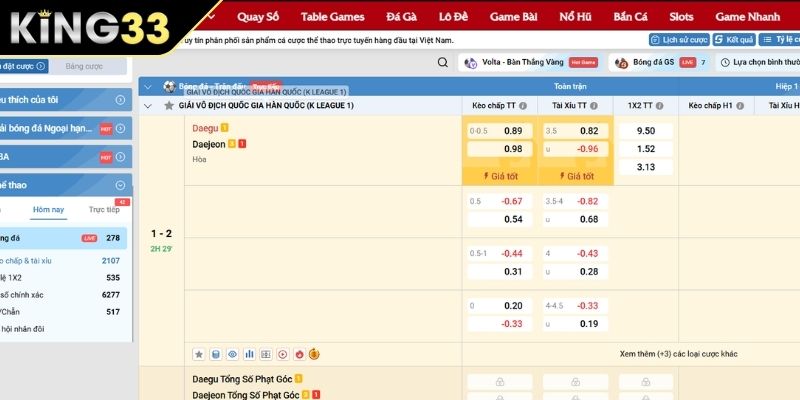800x400 pixels.
Task: Click info icon next to Kèo chấp TT
Action: (523, 106)
